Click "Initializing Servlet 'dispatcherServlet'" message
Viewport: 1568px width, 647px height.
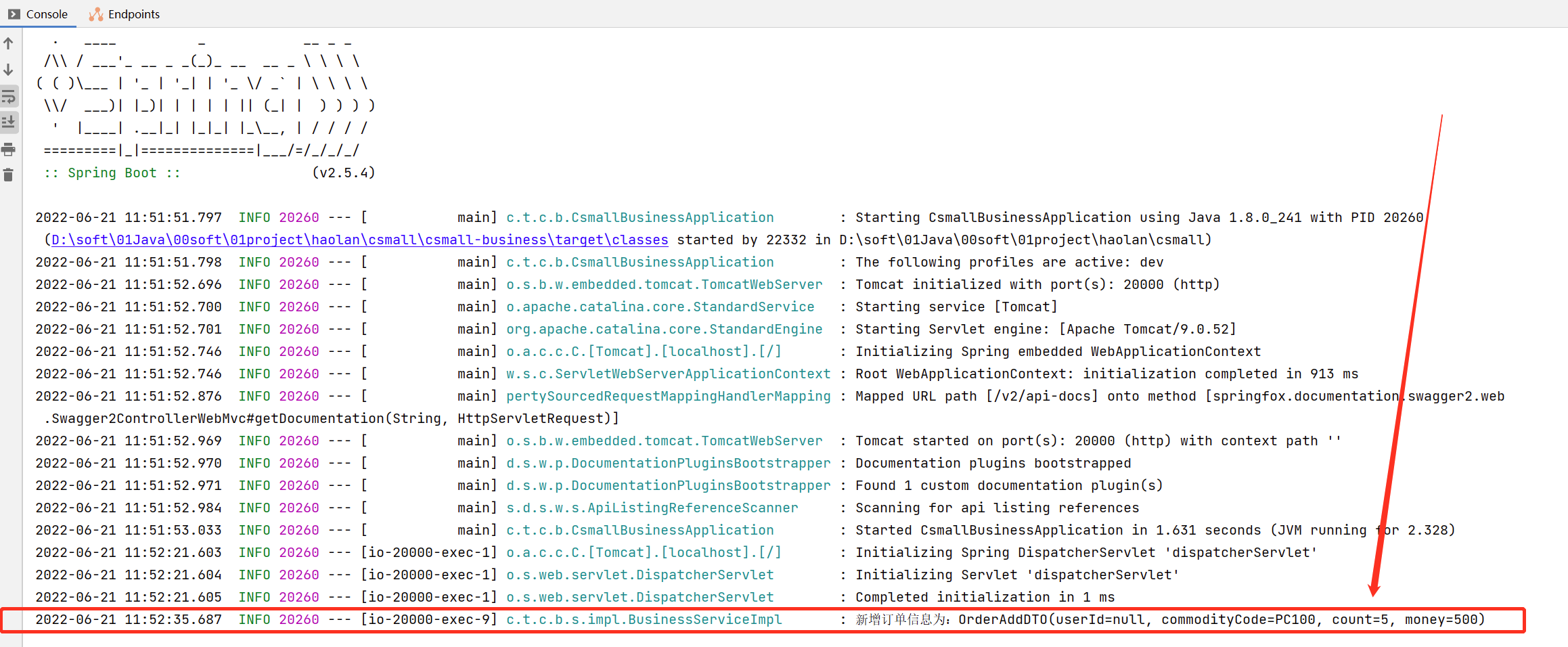pyautogui.click(x=1017, y=575)
